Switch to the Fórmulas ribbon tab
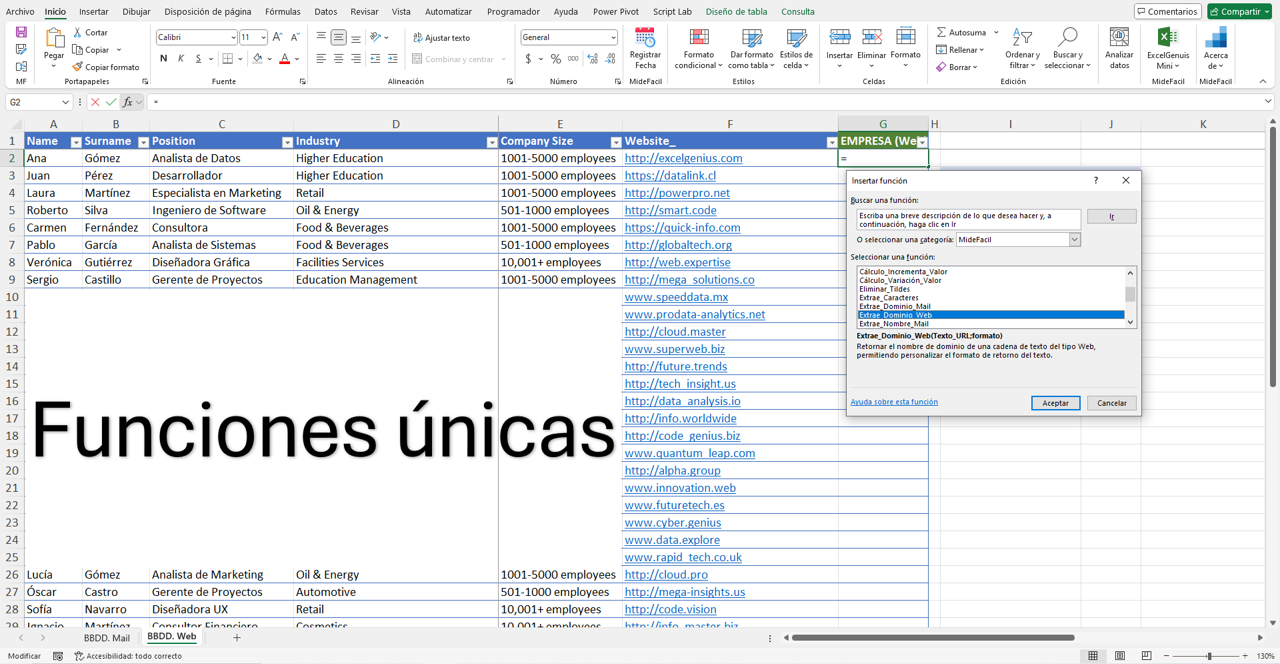1280x664 pixels. click(x=281, y=11)
